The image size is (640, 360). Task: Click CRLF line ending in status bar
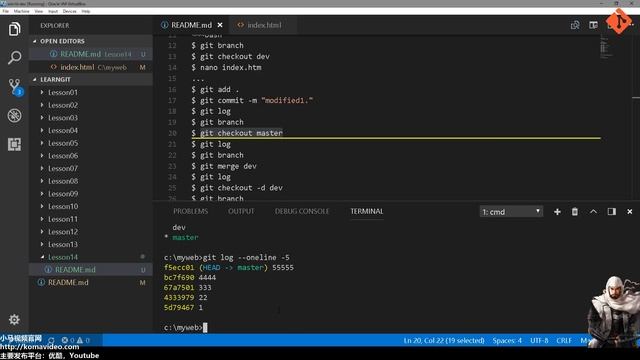[x=564, y=340]
